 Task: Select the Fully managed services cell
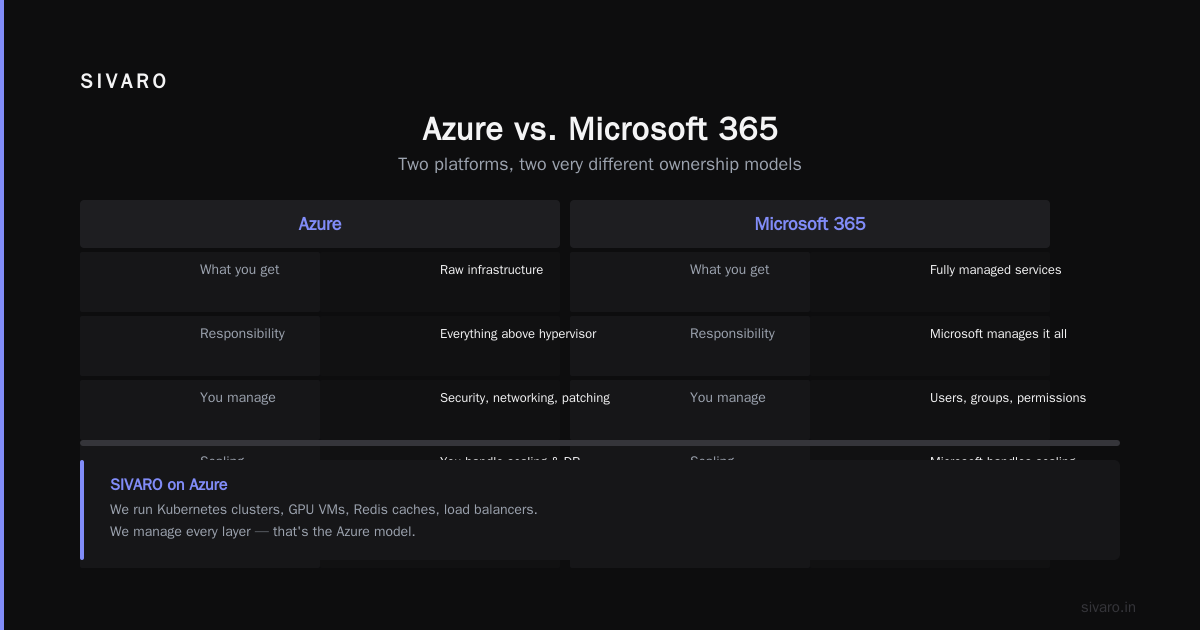pos(995,270)
